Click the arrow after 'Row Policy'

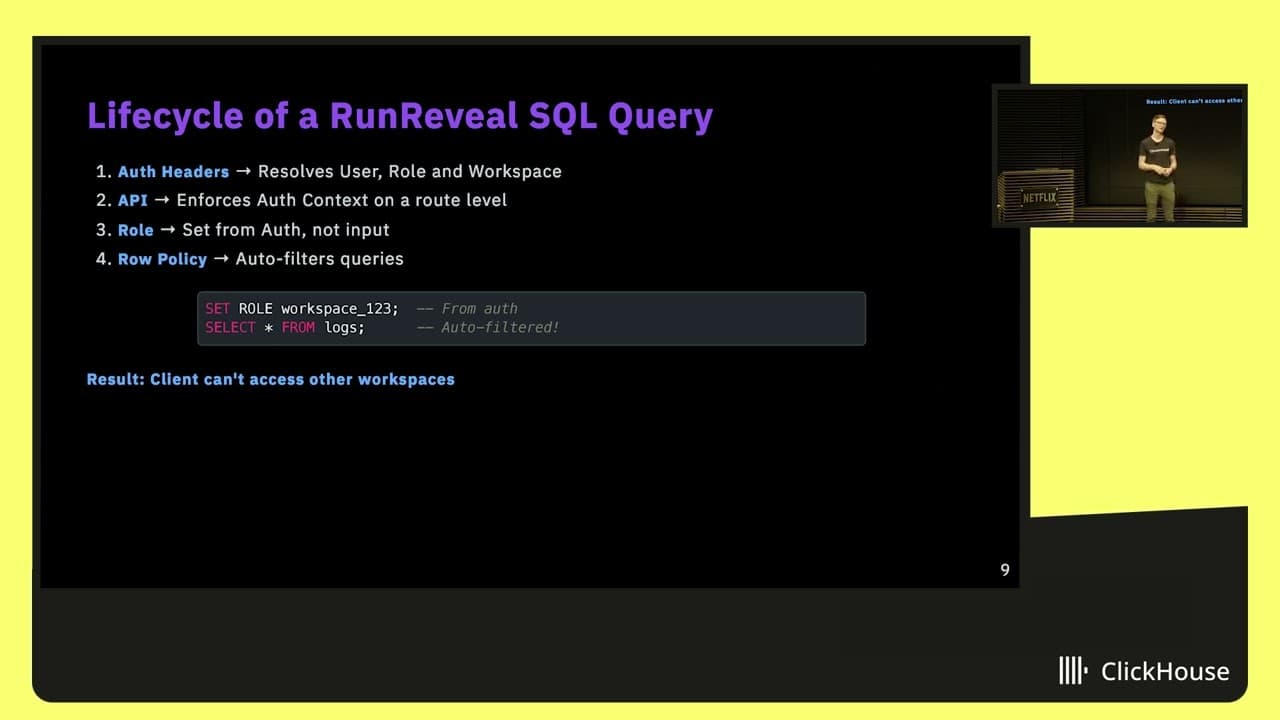[x=221, y=259]
